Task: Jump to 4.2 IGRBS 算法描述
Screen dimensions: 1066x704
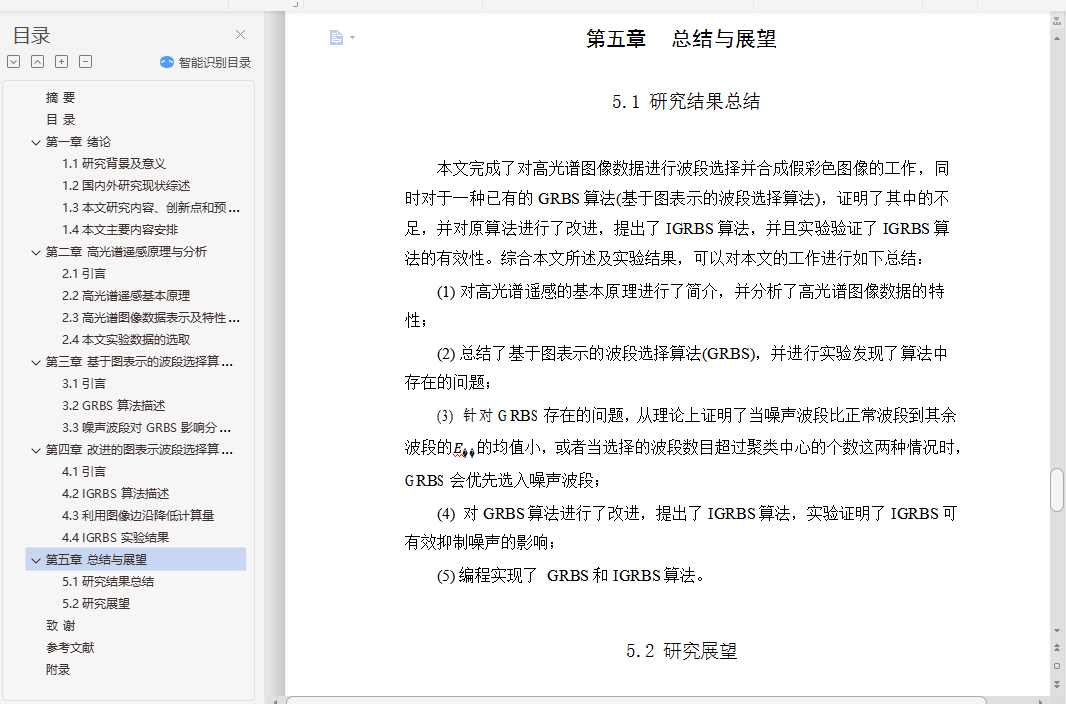Action: pyautogui.click(x=116, y=494)
